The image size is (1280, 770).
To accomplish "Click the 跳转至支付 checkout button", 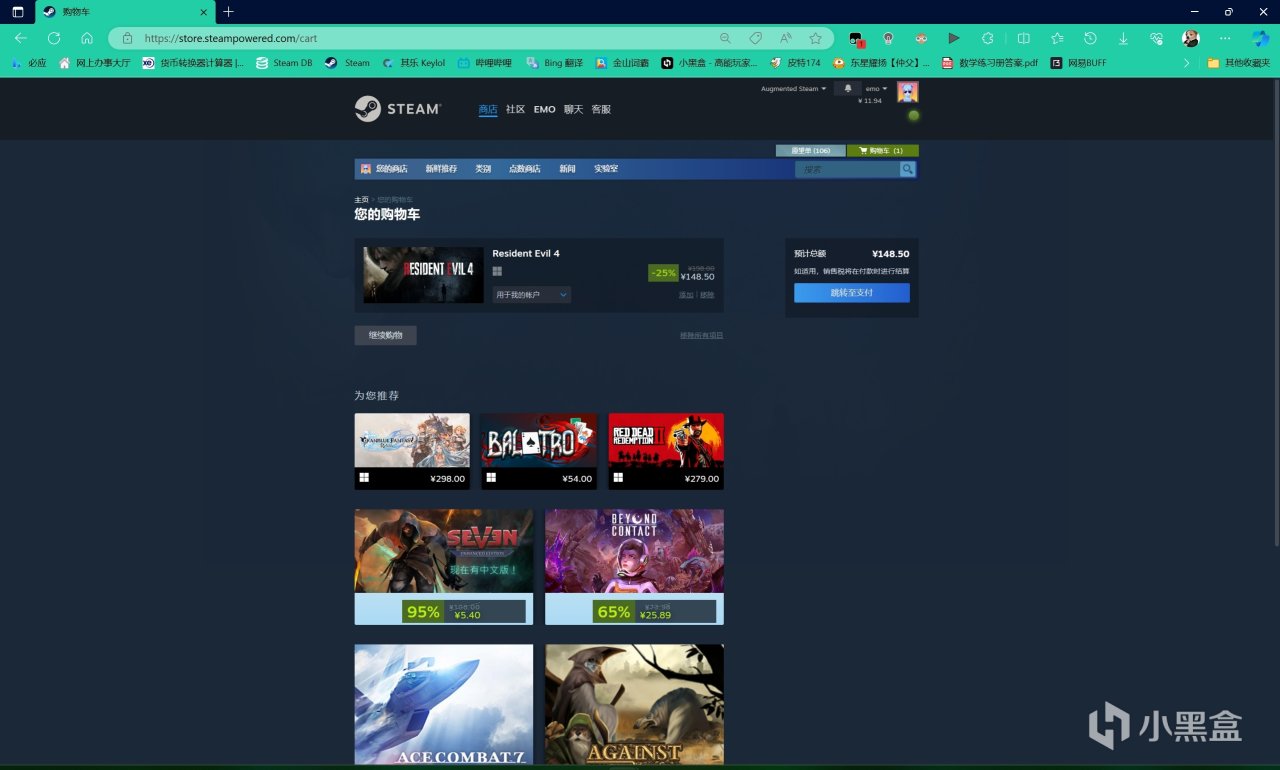I will tap(852, 293).
